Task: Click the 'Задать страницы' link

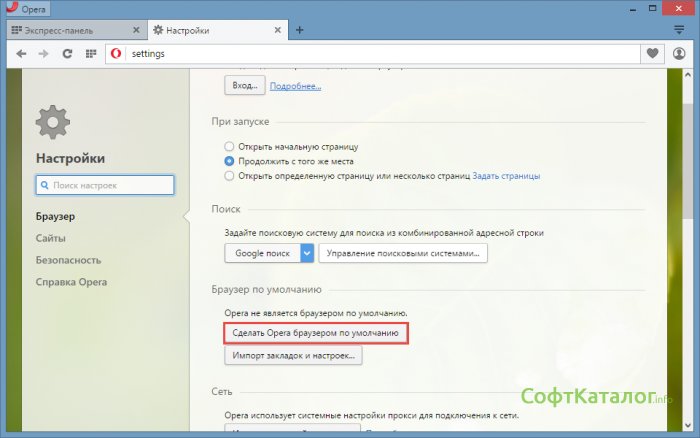Action: (506, 176)
